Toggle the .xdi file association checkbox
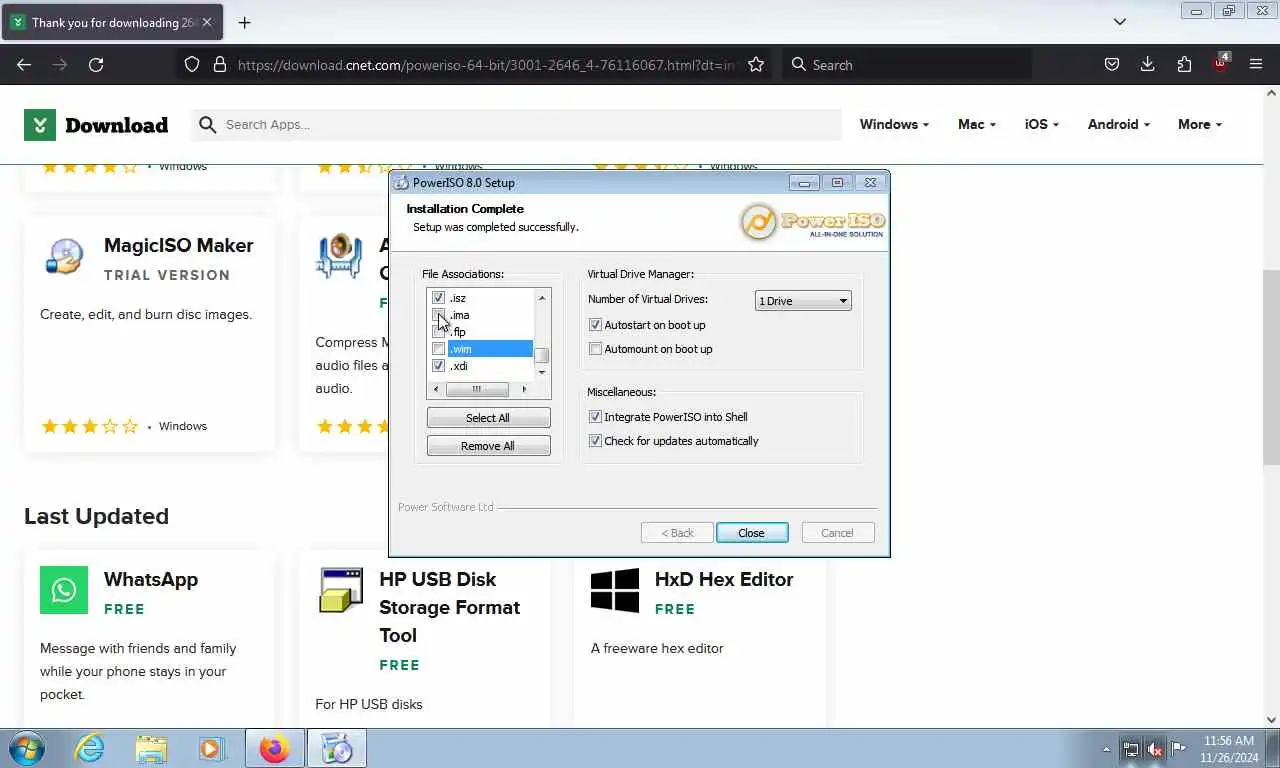Image resolution: width=1280 pixels, height=768 pixels. pos(438,366)
